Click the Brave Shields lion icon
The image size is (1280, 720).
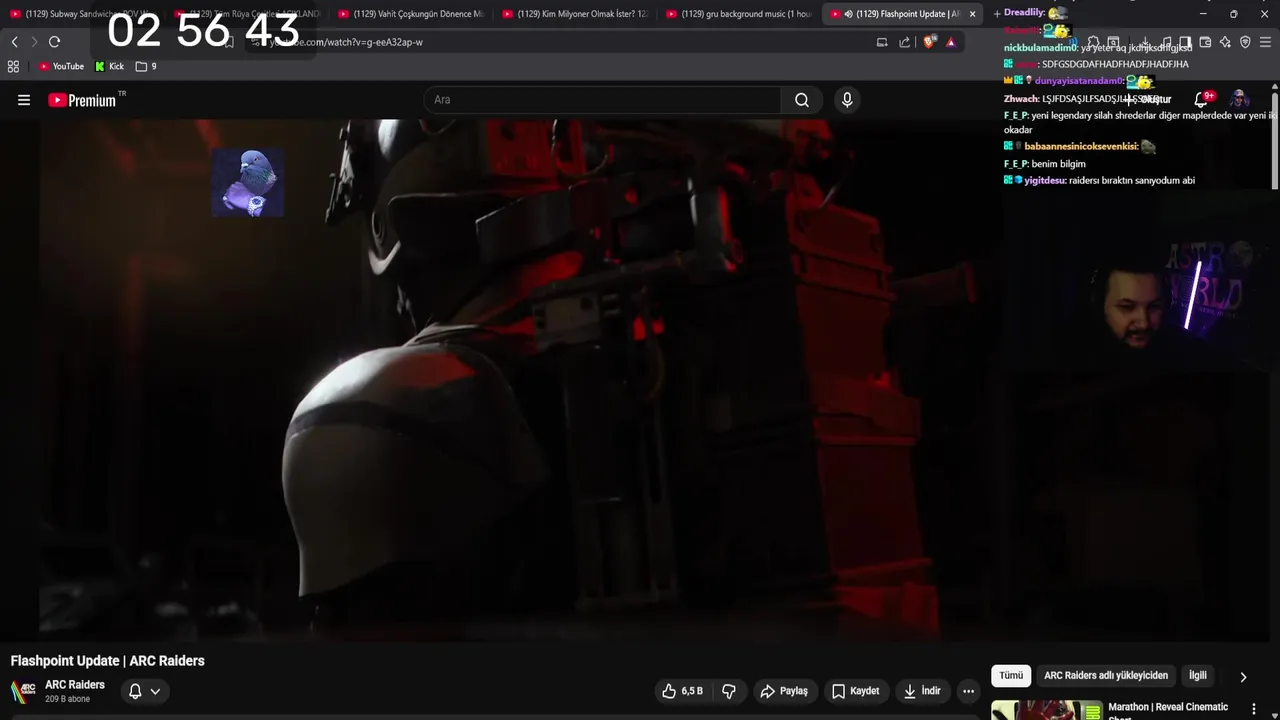coord(929,42)
